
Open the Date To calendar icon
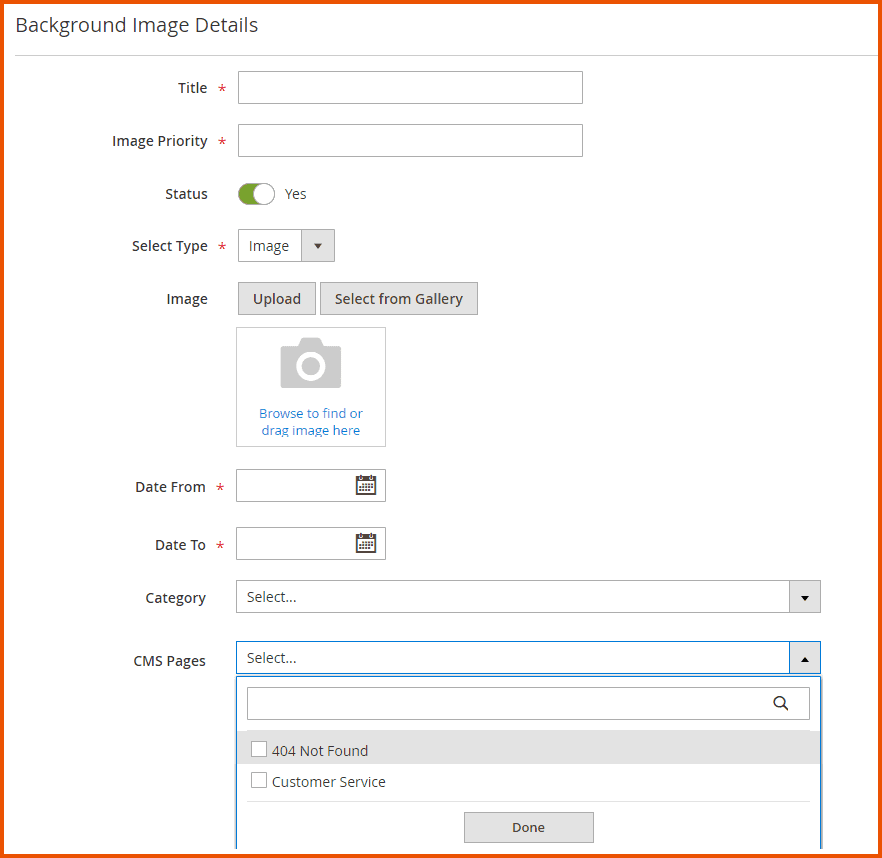pos(366,544)
